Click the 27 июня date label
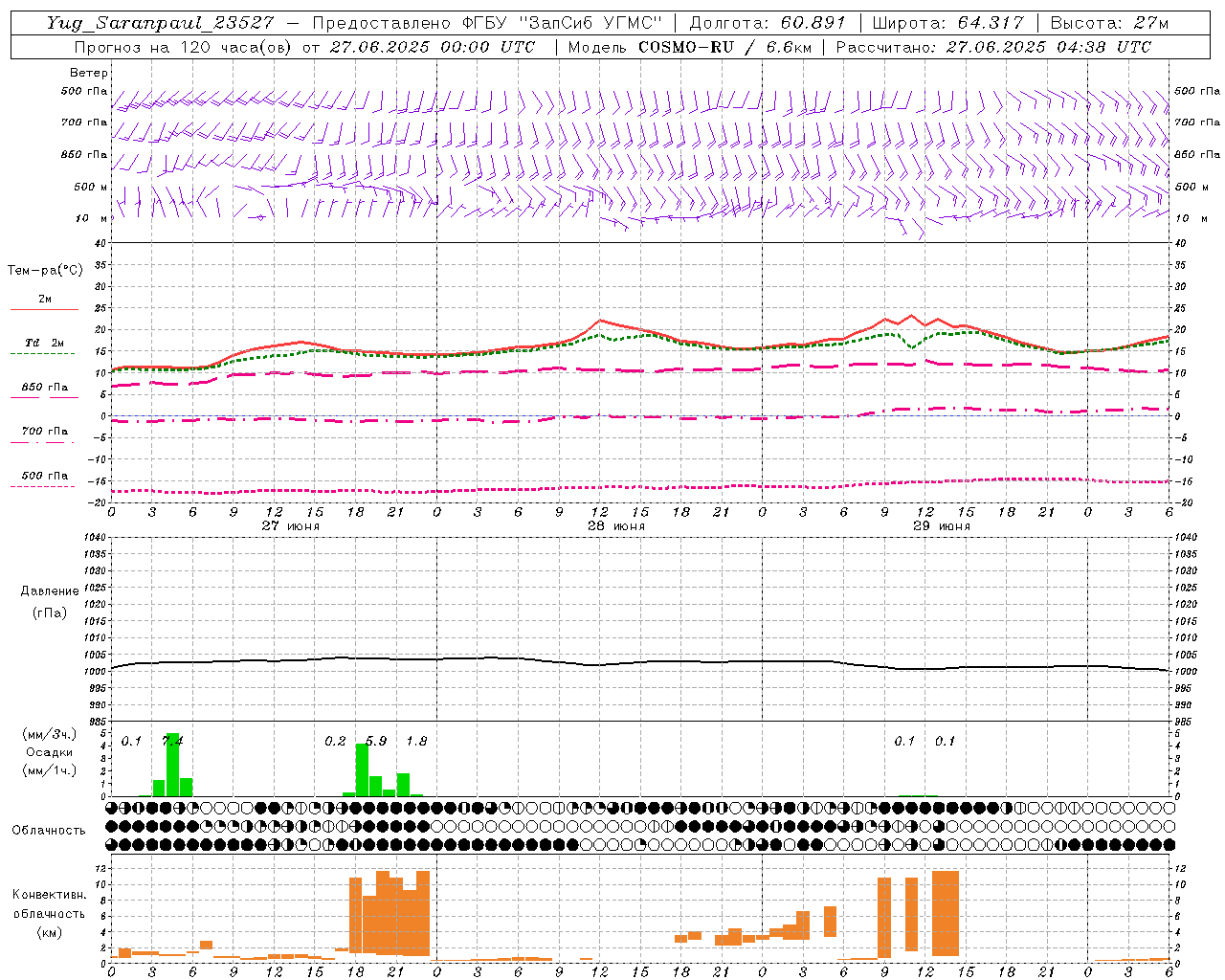Image resolution: width=1225 pixels, height=980 pixels. 291,526
